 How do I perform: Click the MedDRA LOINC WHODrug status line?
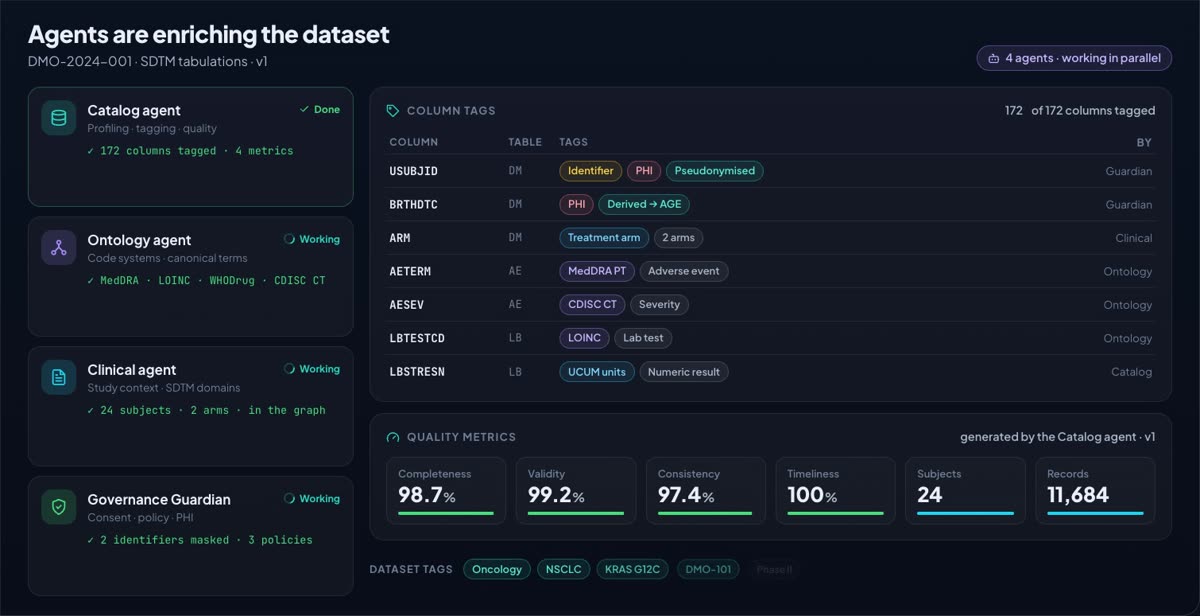206,281
